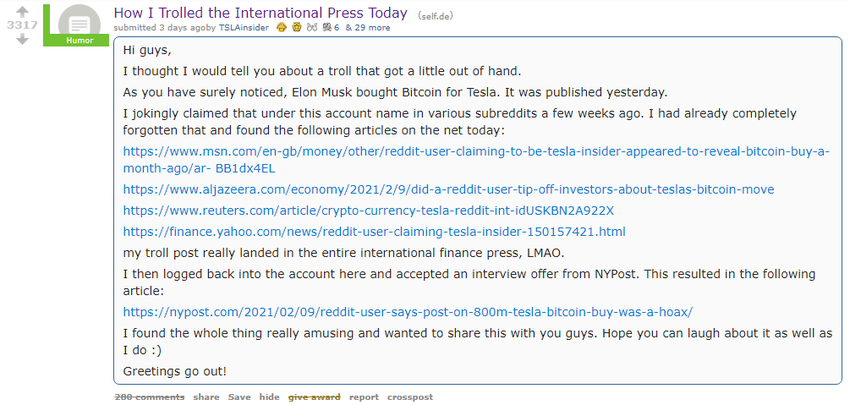Open the 280 comments link
The width and height of the screenshot is (850, 405).
pos(150,397)
